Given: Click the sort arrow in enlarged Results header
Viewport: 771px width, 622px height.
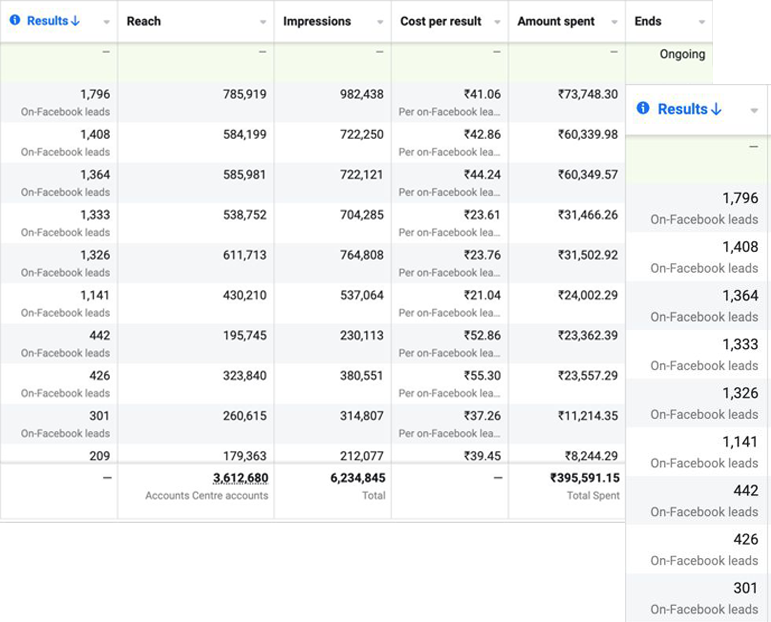Looking at the screenshot, I should pyautogui.click(x=716, y=109).
